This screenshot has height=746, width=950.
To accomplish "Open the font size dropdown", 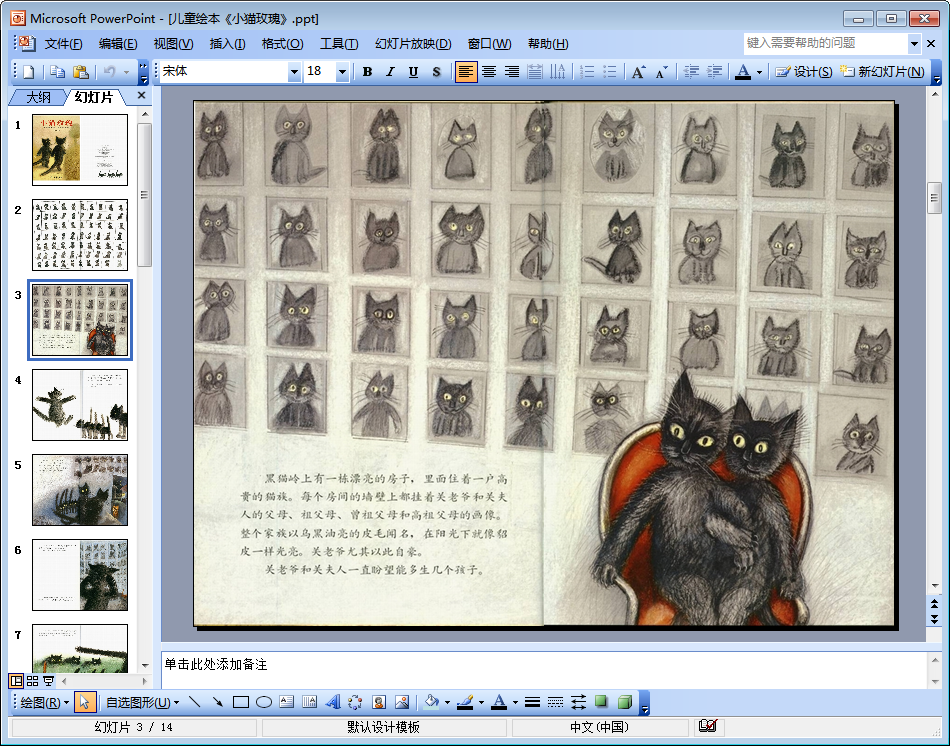I will click(342, 72).
